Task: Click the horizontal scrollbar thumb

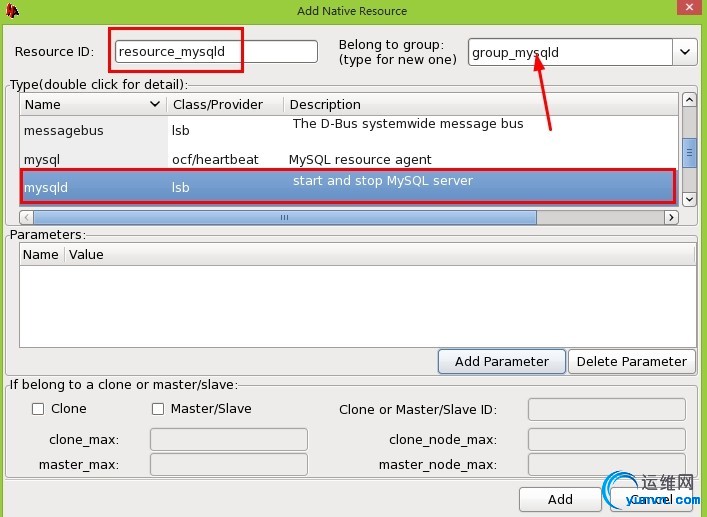Action: (285, 217)
